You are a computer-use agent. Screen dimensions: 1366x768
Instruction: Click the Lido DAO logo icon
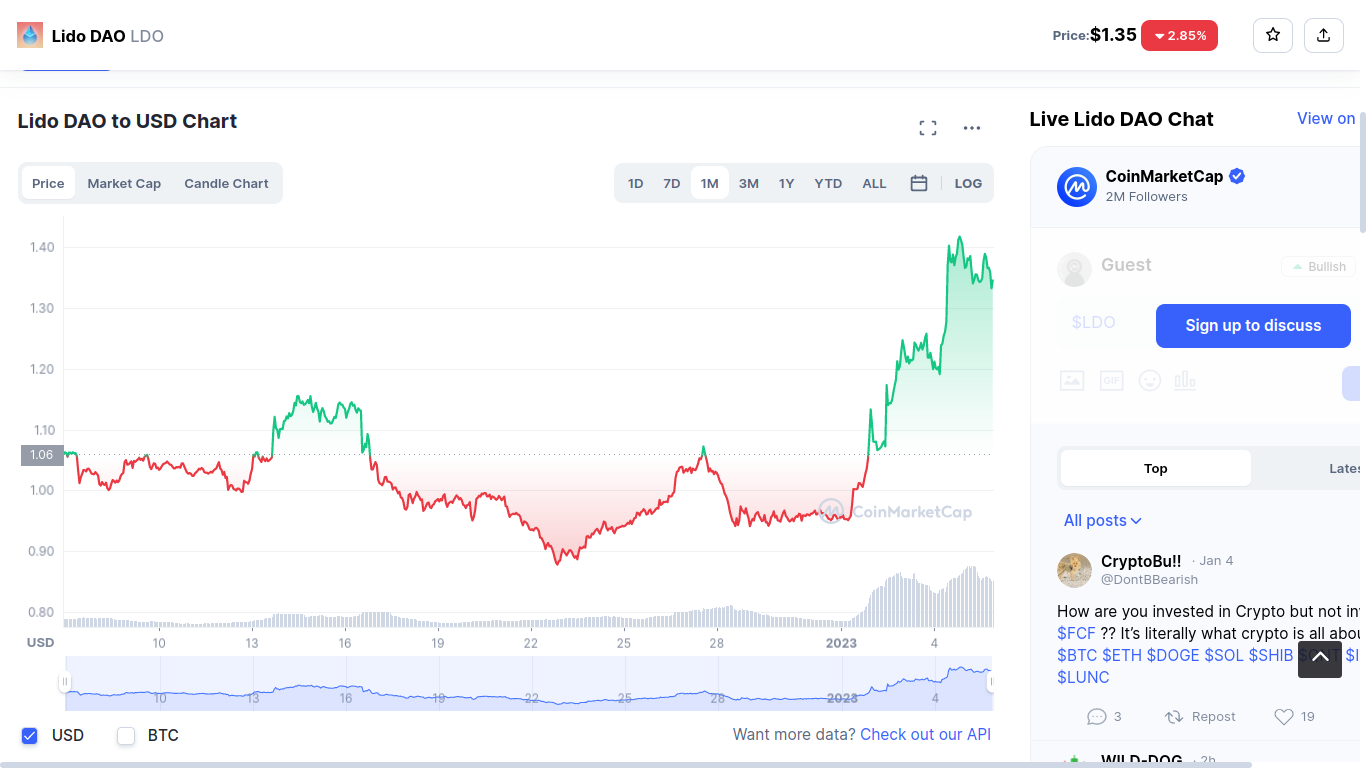[30, 35]
